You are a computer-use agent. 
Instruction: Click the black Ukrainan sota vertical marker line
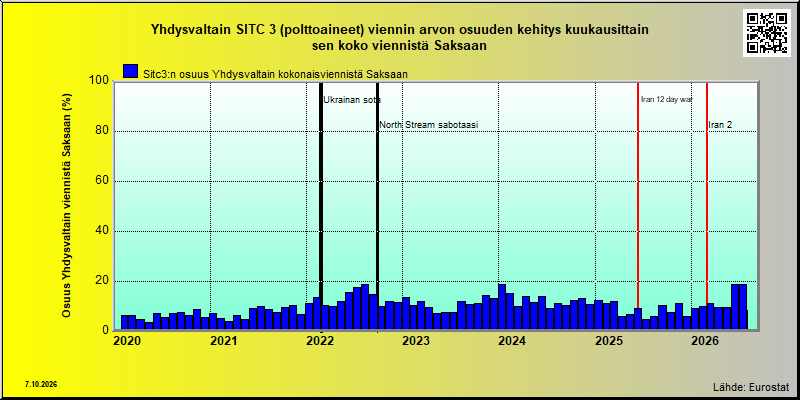[321, 204]
